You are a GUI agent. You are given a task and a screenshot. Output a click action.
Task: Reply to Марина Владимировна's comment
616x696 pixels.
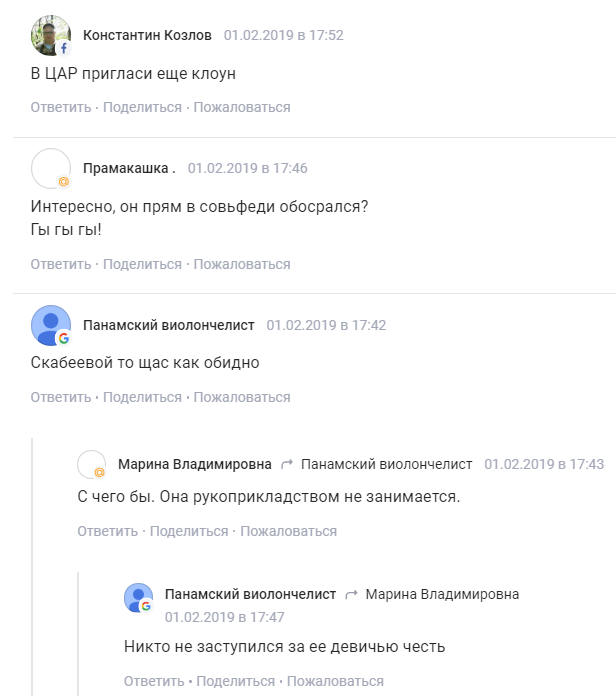pos(108,531)
